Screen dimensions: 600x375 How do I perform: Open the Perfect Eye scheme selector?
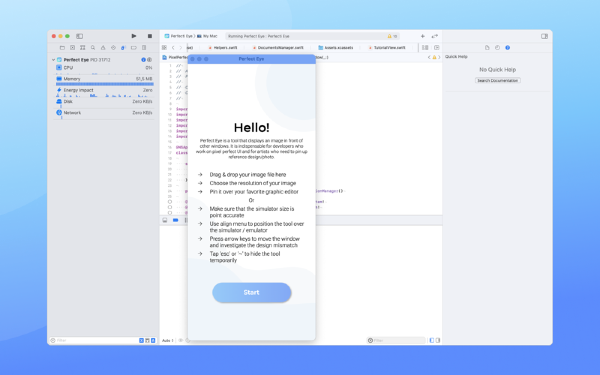tap(179, 36)
